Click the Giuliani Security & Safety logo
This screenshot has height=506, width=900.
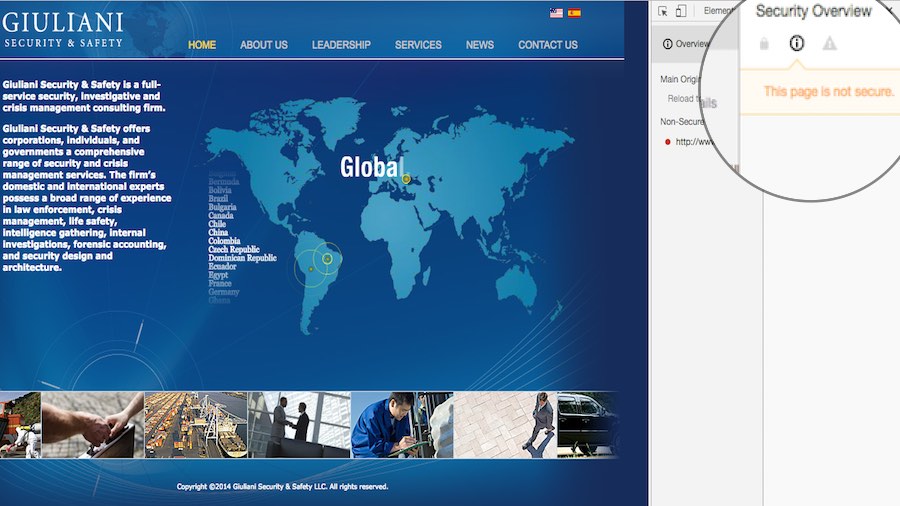pos(63,29)
